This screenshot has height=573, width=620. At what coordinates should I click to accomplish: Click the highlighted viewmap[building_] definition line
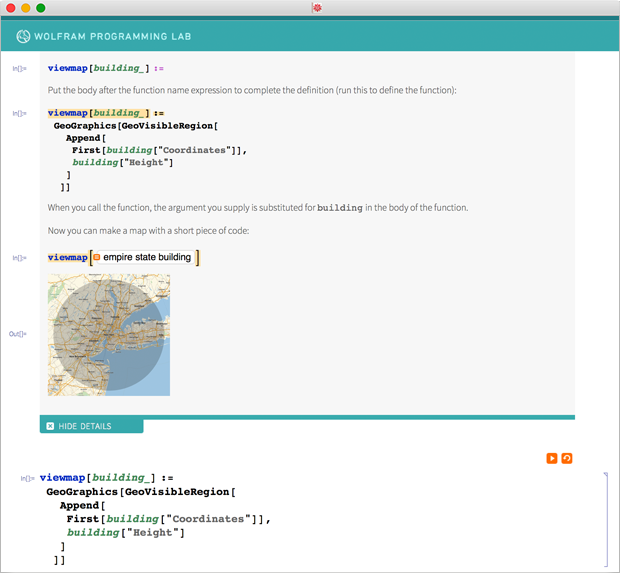pyautogui.click(x=106, y=113)
